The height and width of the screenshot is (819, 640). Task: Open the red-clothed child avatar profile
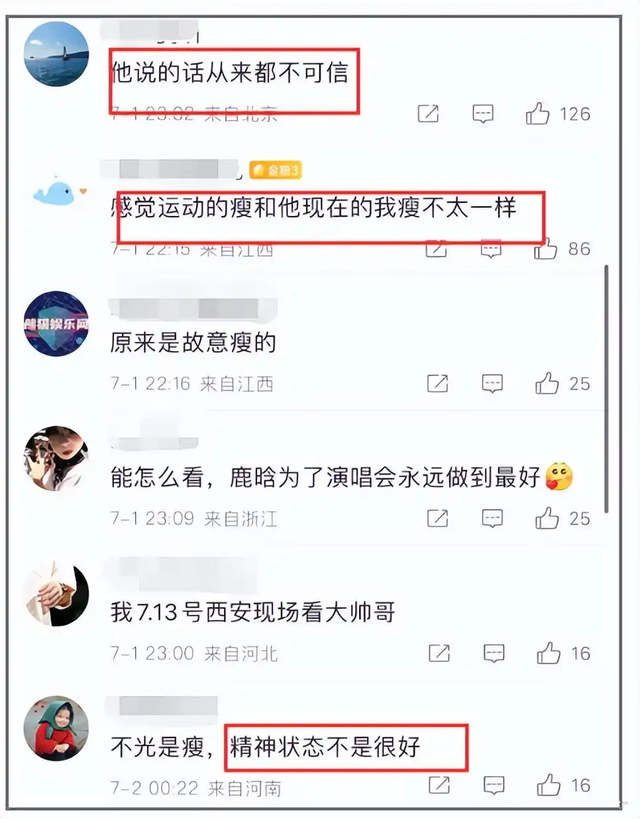click(56, 728)
